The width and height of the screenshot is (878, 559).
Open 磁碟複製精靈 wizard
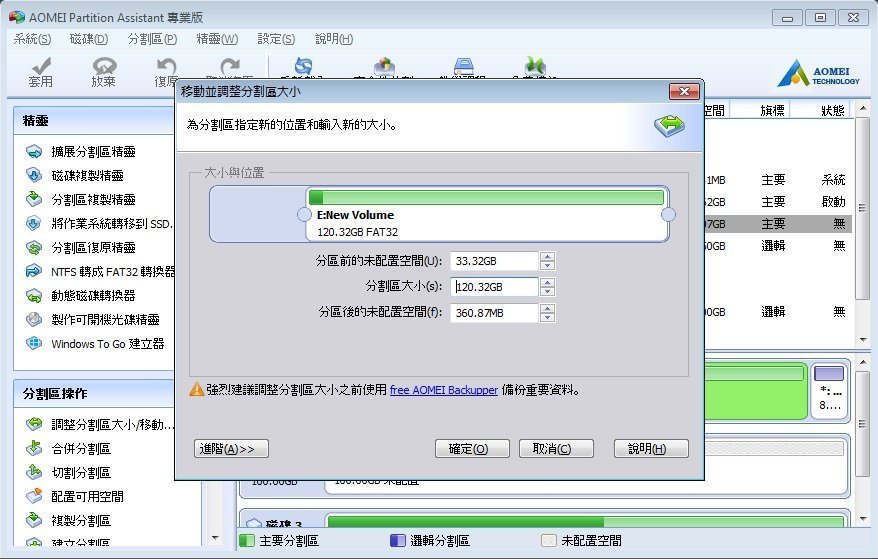(x=87, y=176)
